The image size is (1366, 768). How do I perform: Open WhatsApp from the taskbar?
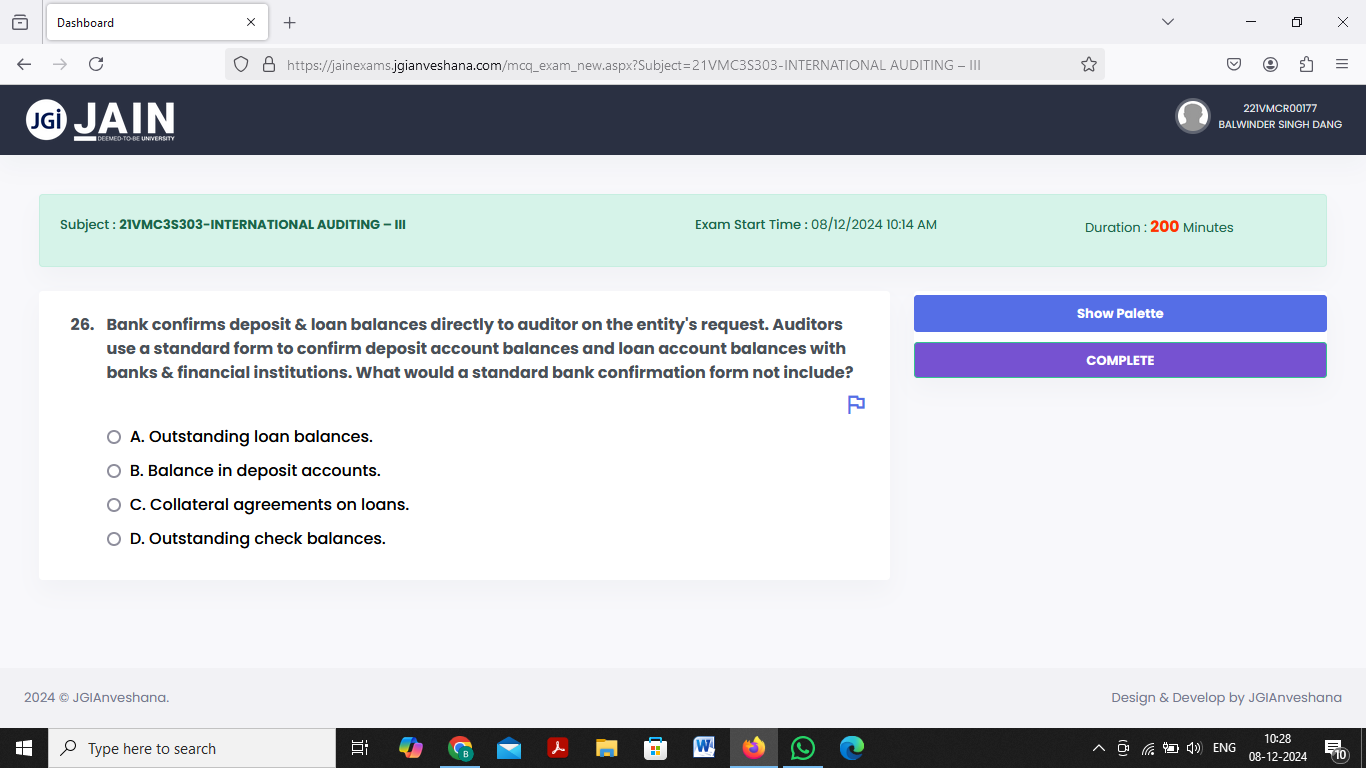pos(802,747)
